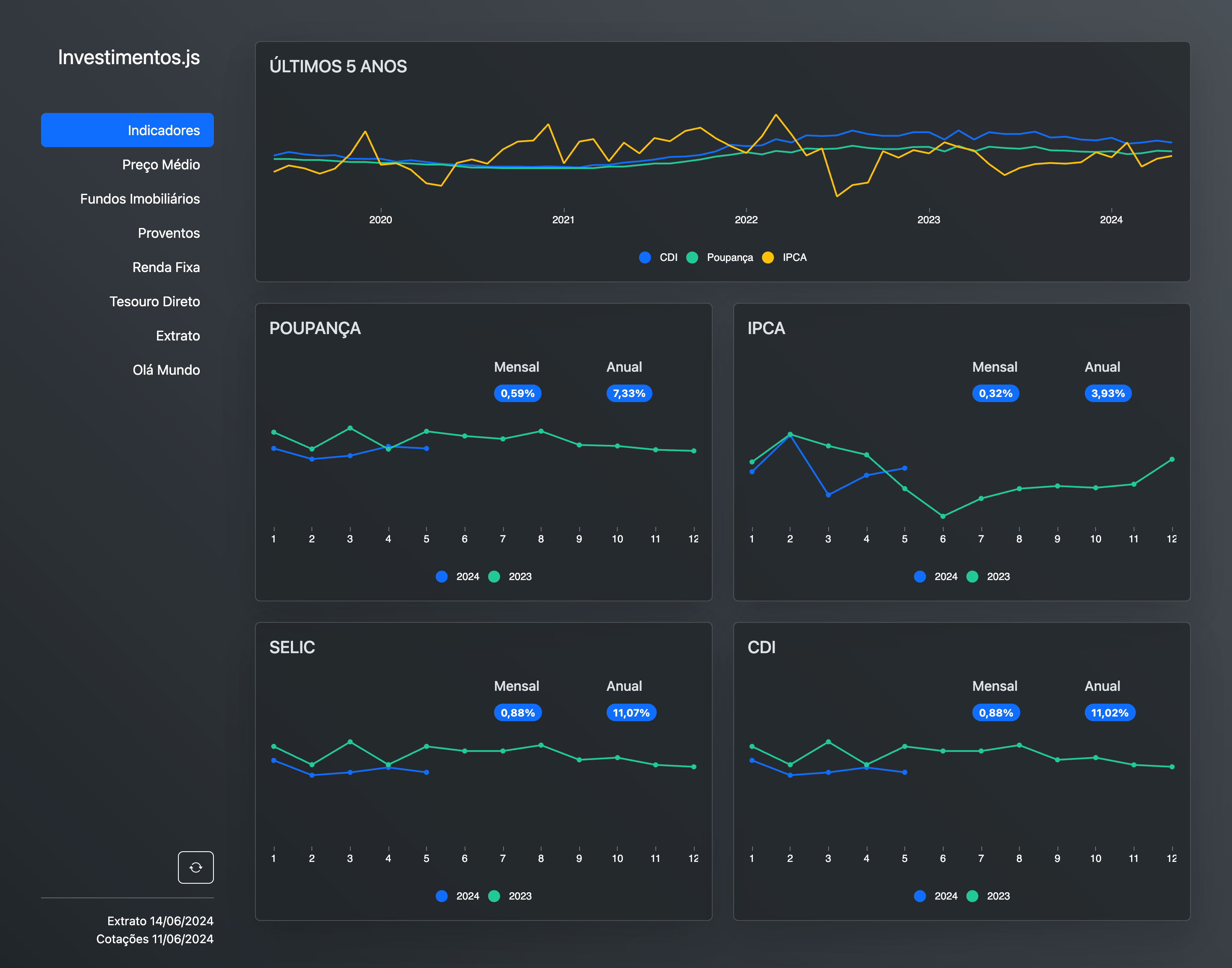Toggle 2024 legend in Poupança chart
The width and height of the screenshot is (1232, 968).
coord(458,576)
